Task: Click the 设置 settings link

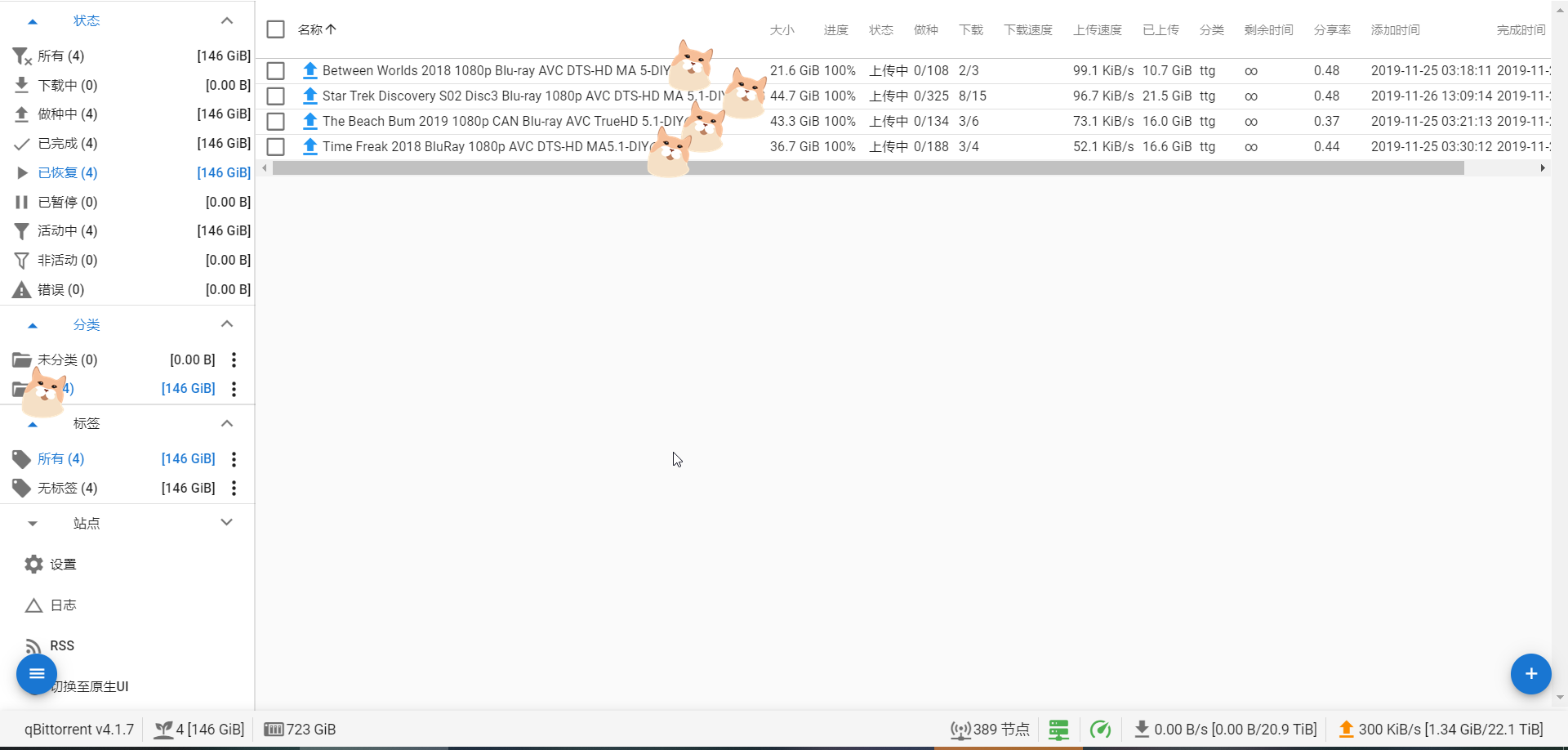Action: pos(63,565)
